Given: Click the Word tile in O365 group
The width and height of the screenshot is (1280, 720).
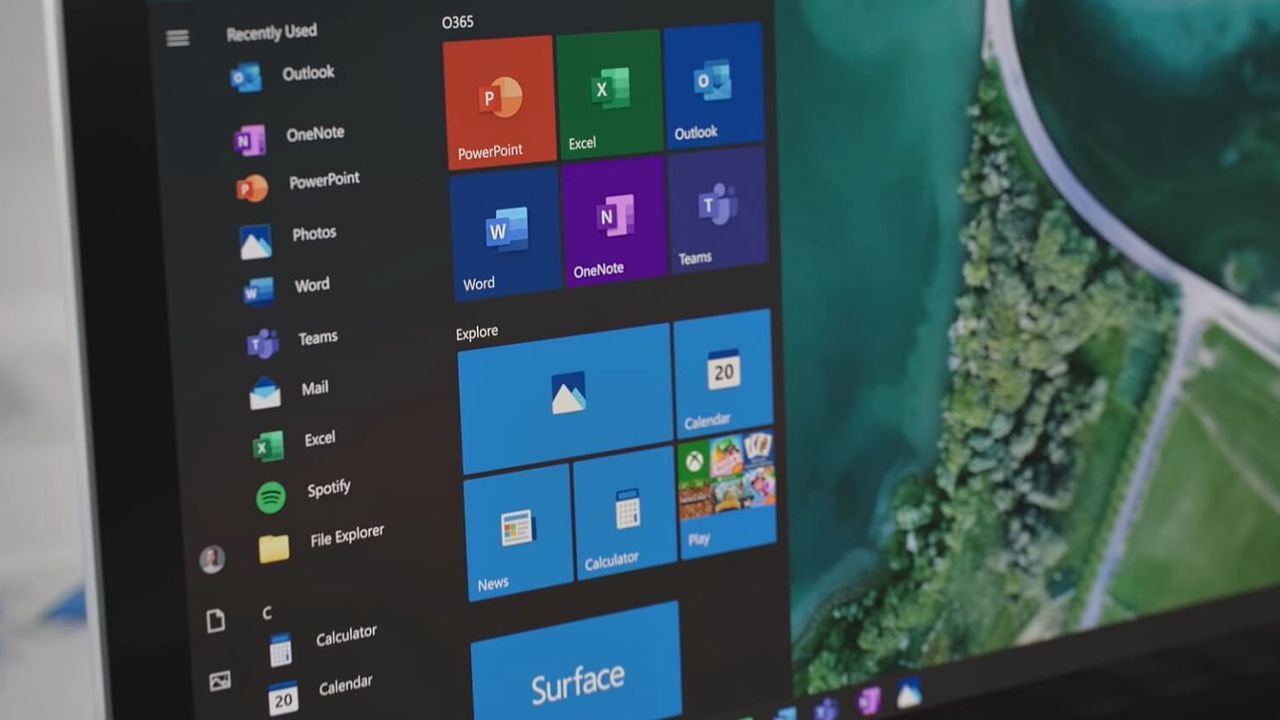Looking at the screenshot, I should (x=505, y=234).
